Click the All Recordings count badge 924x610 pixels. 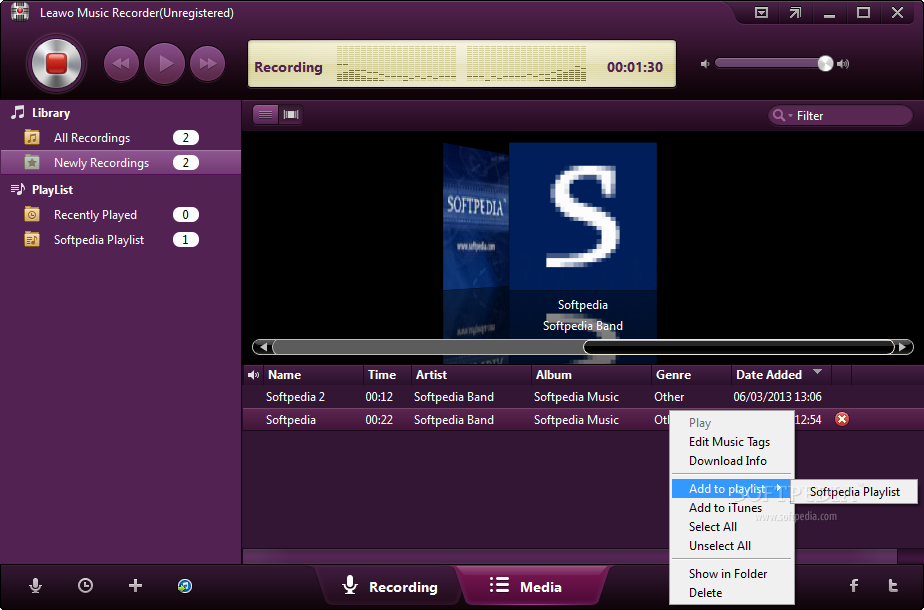coord(186,138)
